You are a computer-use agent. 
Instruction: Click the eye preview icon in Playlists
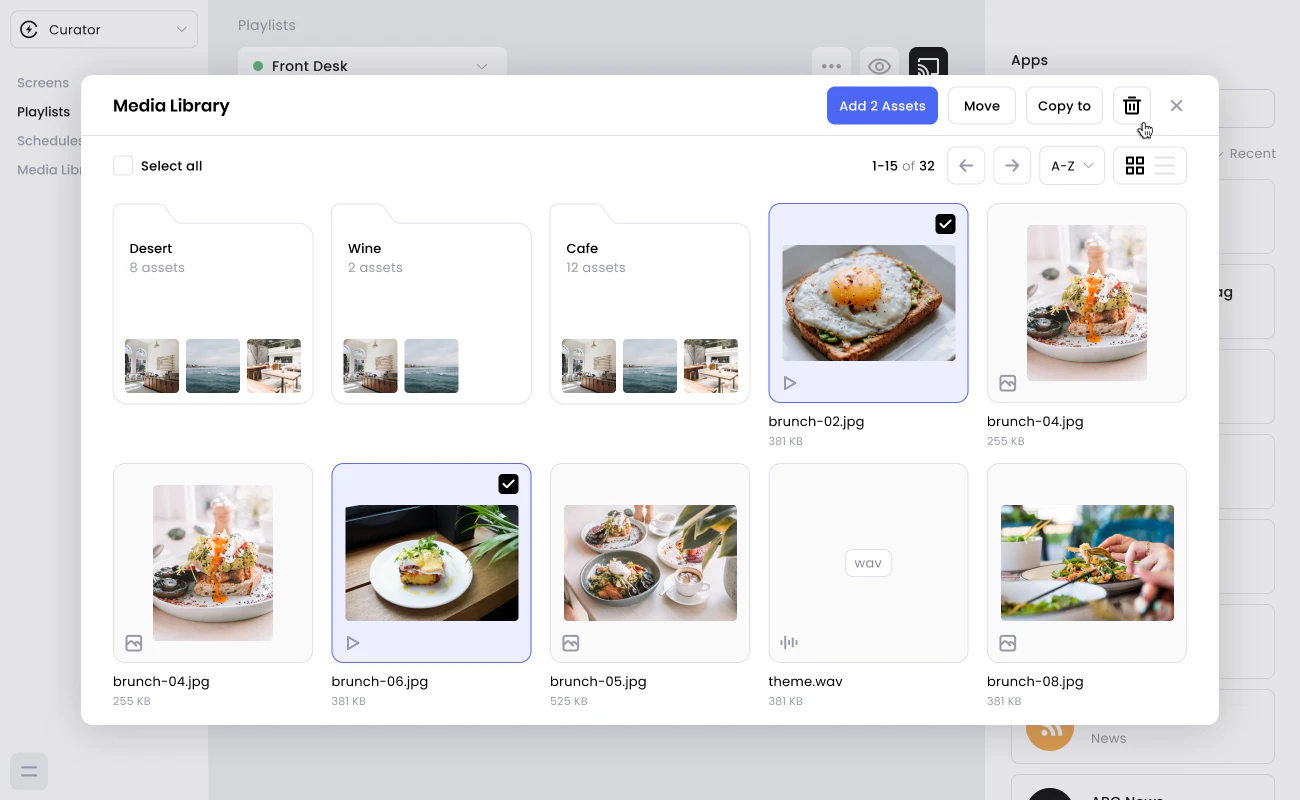(879, 66)
